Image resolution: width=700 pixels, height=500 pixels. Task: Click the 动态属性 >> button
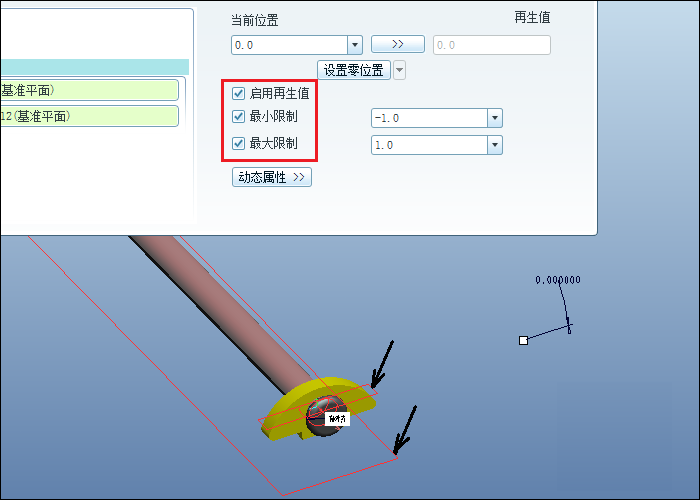click(x=271, y=177)
